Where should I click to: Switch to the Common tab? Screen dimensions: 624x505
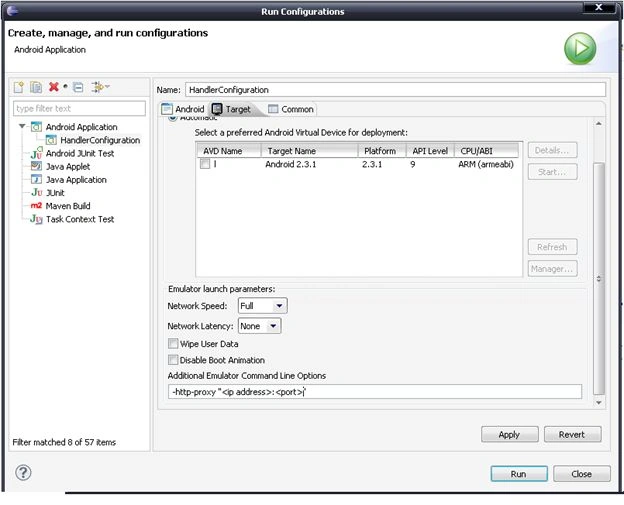pyautogui.click(x=291, y=109)
